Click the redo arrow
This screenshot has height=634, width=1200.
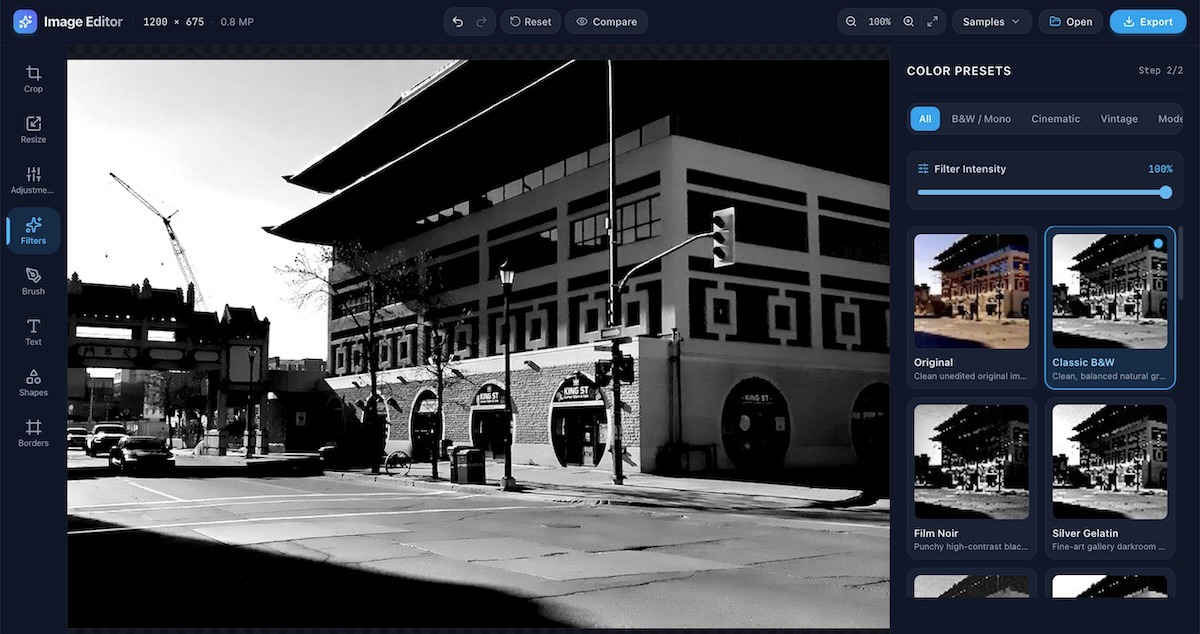click(x=481, y=22)
